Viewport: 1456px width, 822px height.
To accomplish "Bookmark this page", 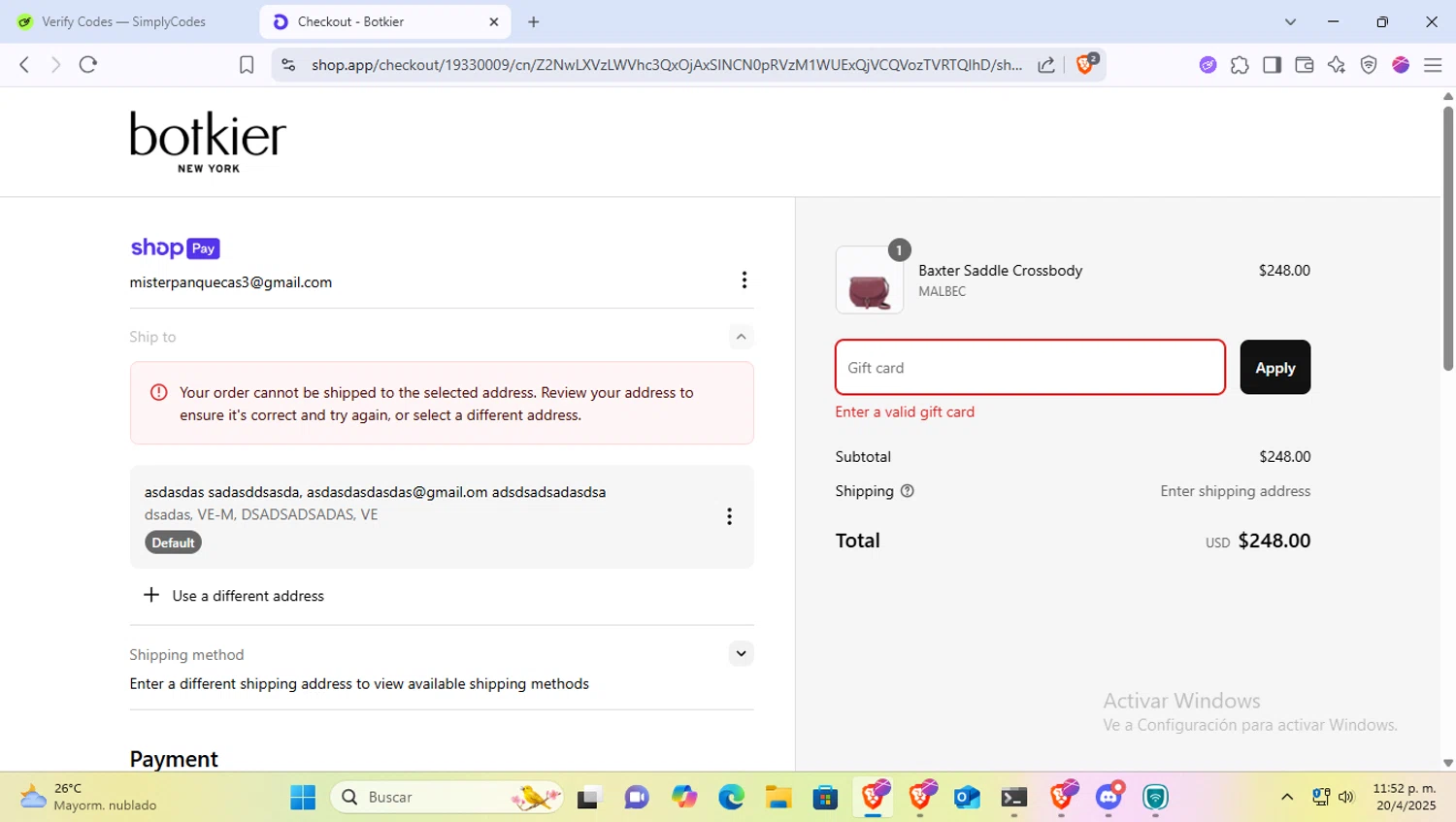I will 247,65.
